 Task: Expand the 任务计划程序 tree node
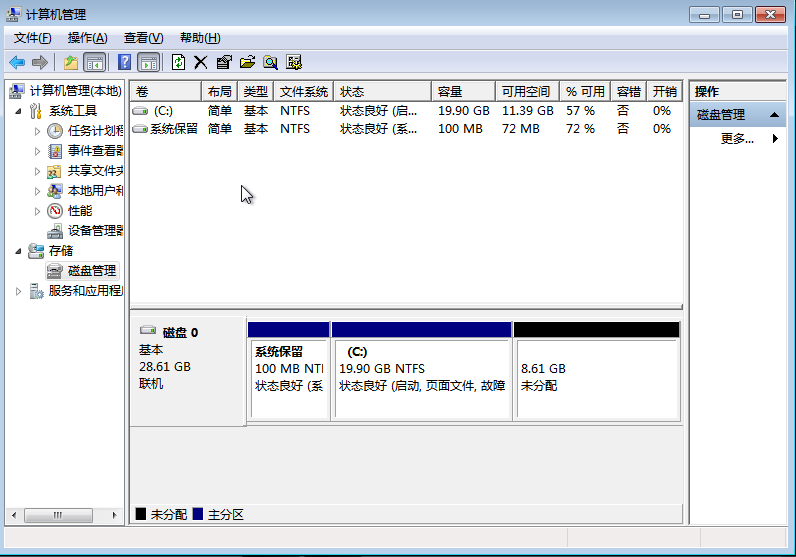pos(38,131)
